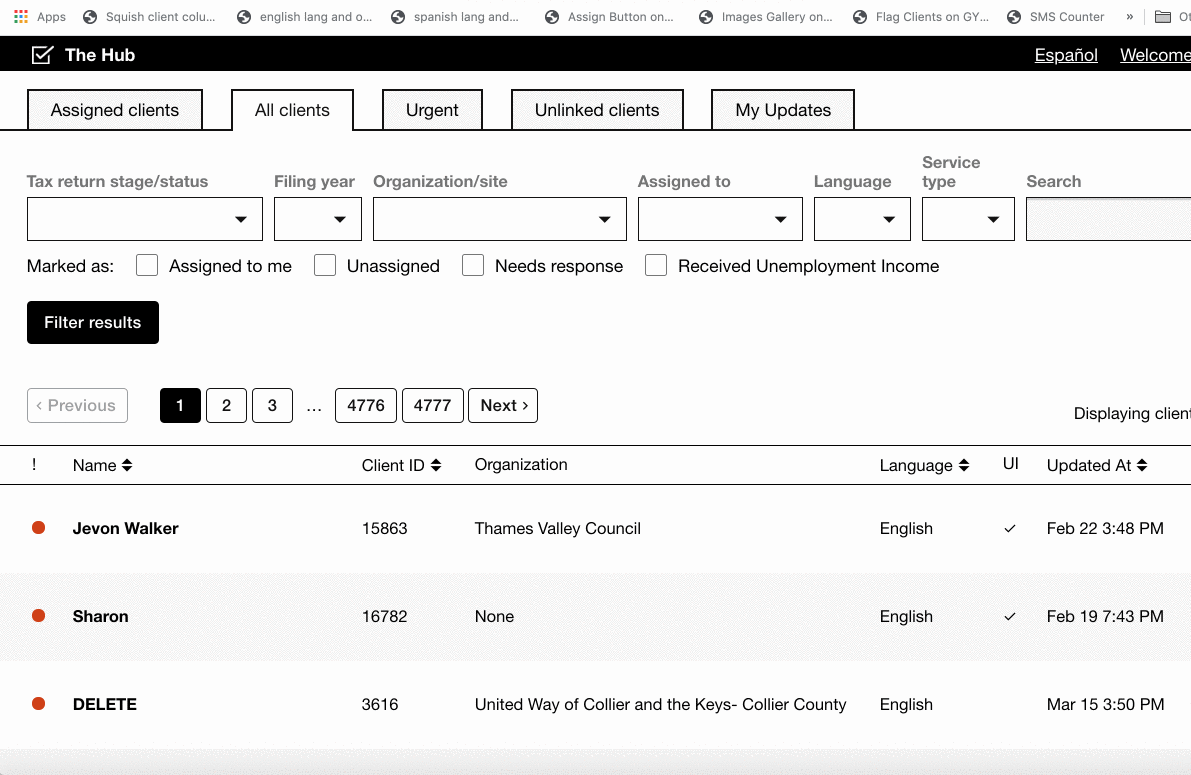1191x775 pixels.
Task: Toggle the Needs response checkbox
Action: [x=473, y=266]
